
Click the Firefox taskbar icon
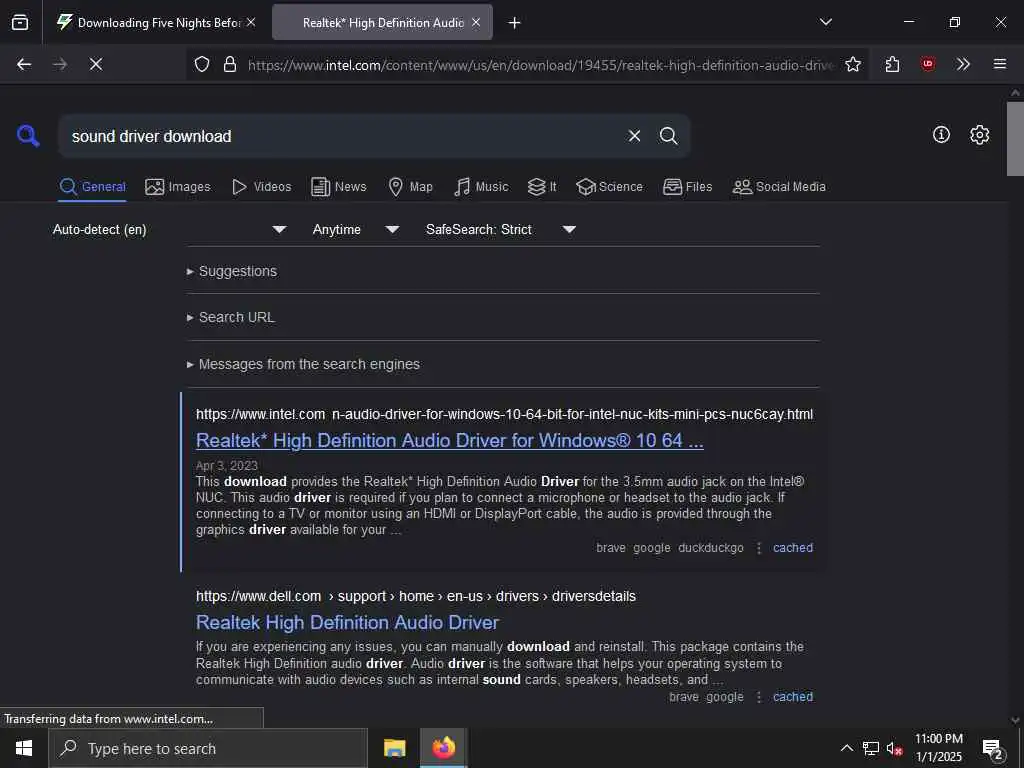[x=443, y=748]
